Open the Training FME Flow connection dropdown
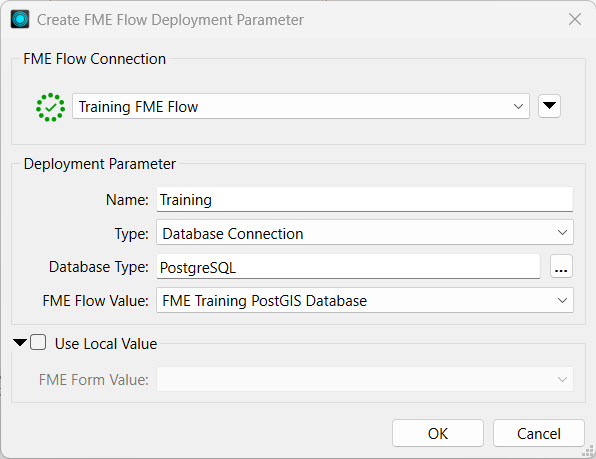596x459 pixels. (301, 106)
